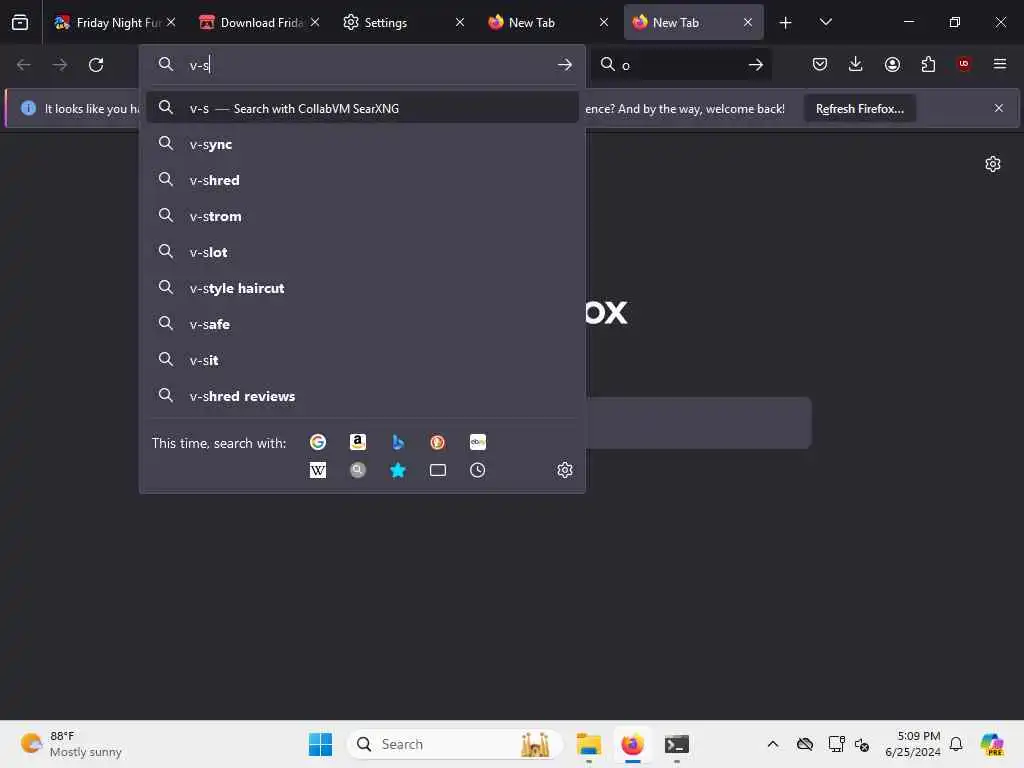The width and height of the screenshot is (1024, 768).
Task: Choose the v-style haircut suggestion
Action: pyautogui.click(x=362, y=288)
